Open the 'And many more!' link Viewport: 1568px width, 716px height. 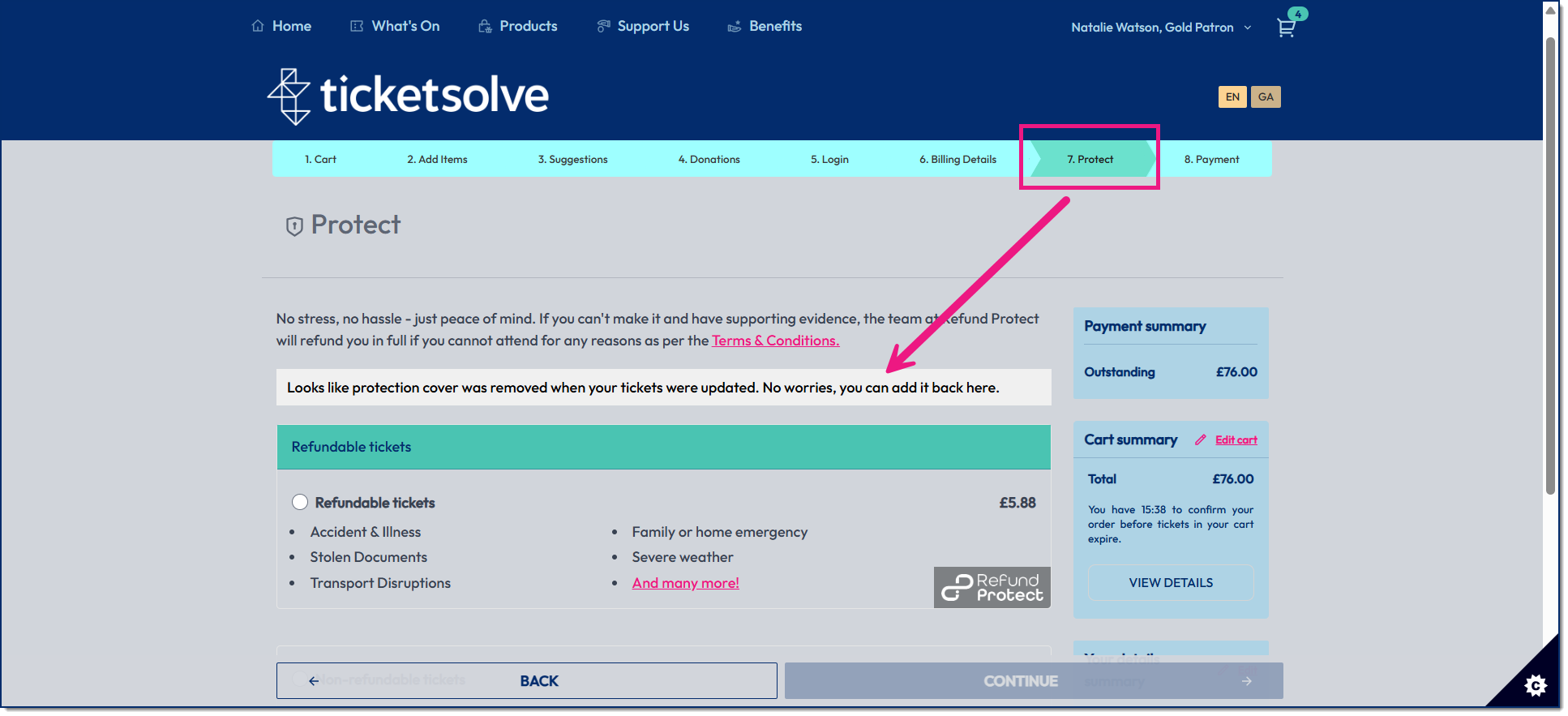tap(686, 583)
